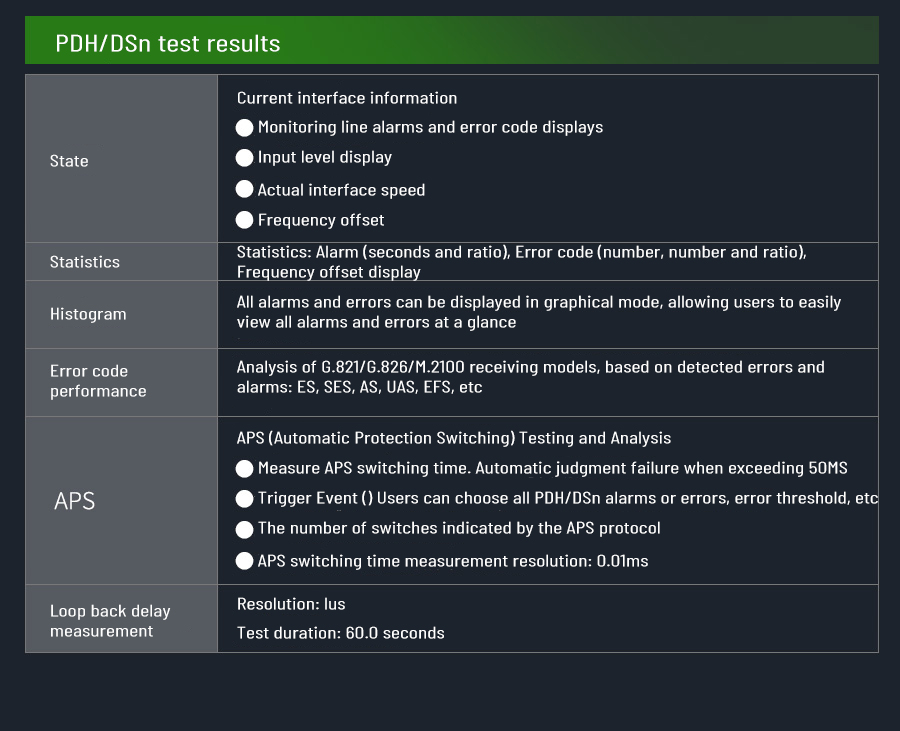Click the G.821/G.826/M.2100 analysis description

coord(530,377)
